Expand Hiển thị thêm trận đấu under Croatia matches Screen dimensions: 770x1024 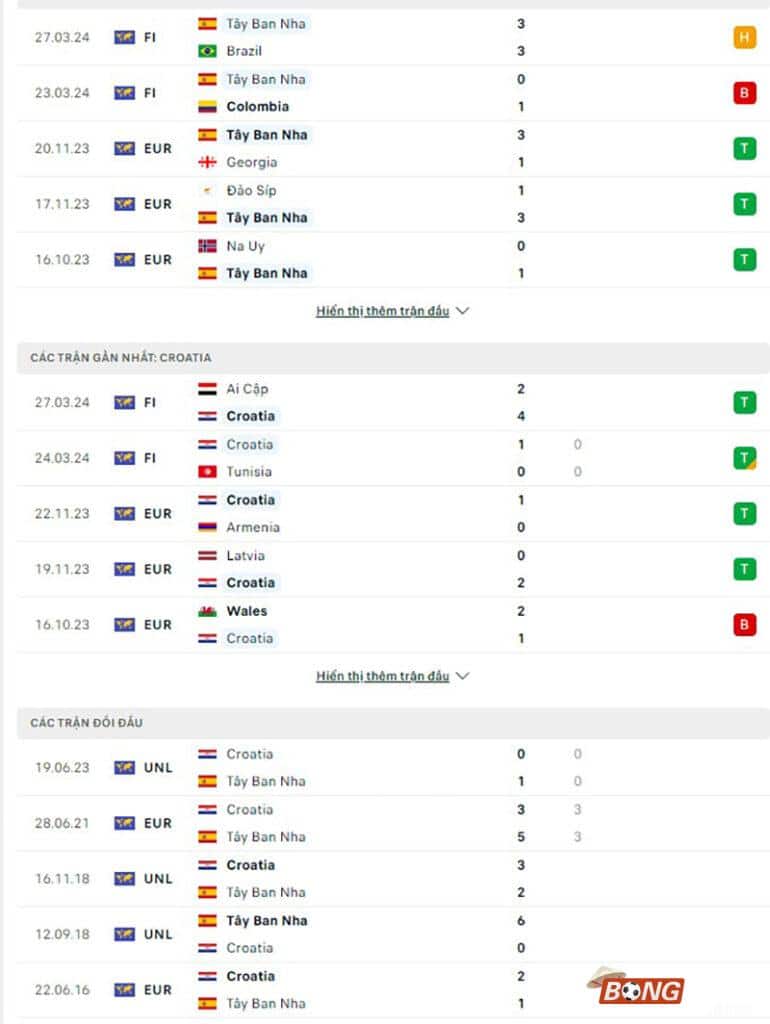383,675
